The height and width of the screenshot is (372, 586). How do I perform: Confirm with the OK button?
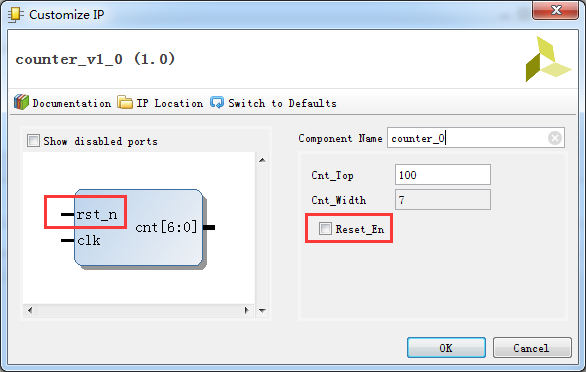[446, 348]
